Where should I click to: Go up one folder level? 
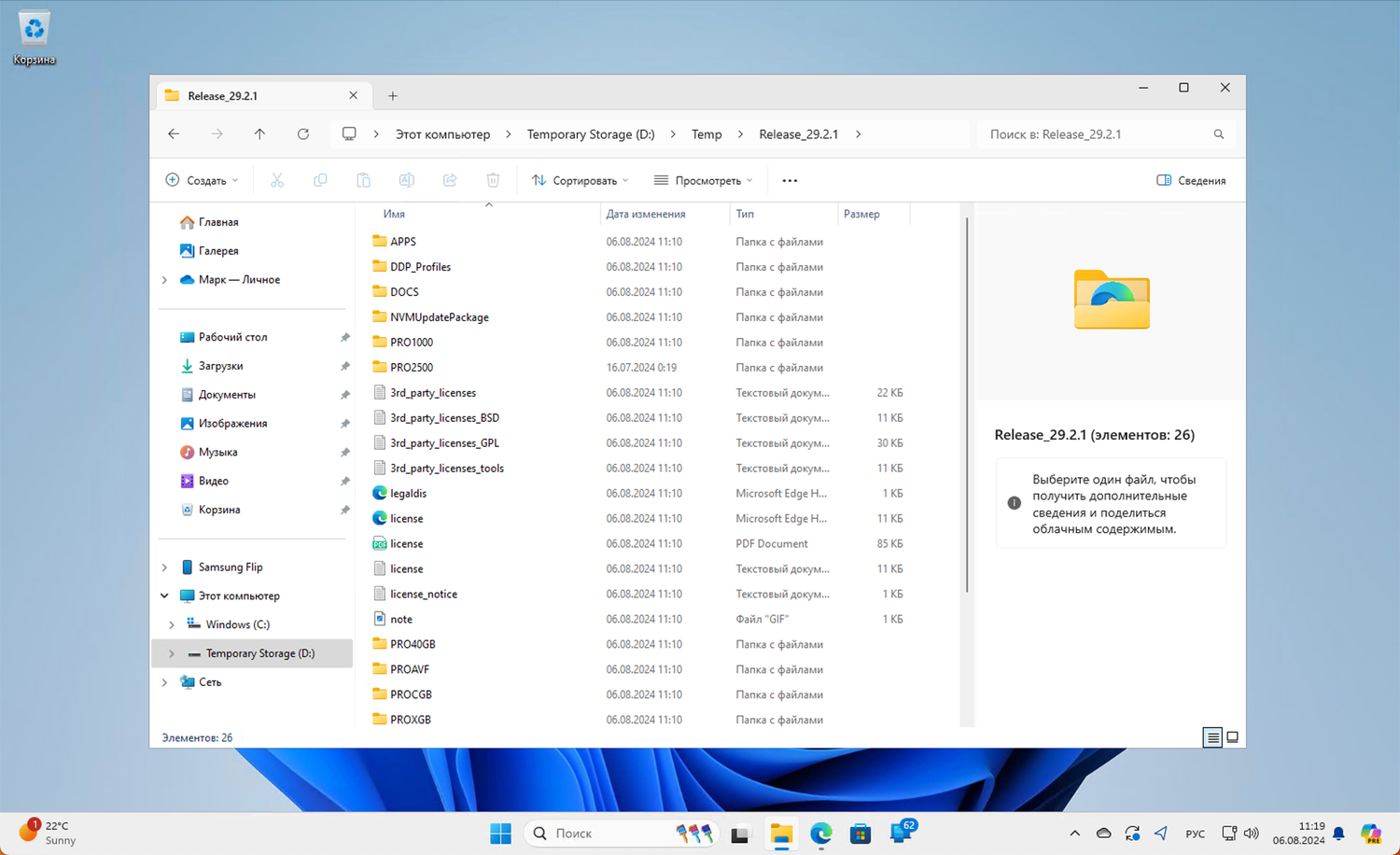tap(259, 134)
